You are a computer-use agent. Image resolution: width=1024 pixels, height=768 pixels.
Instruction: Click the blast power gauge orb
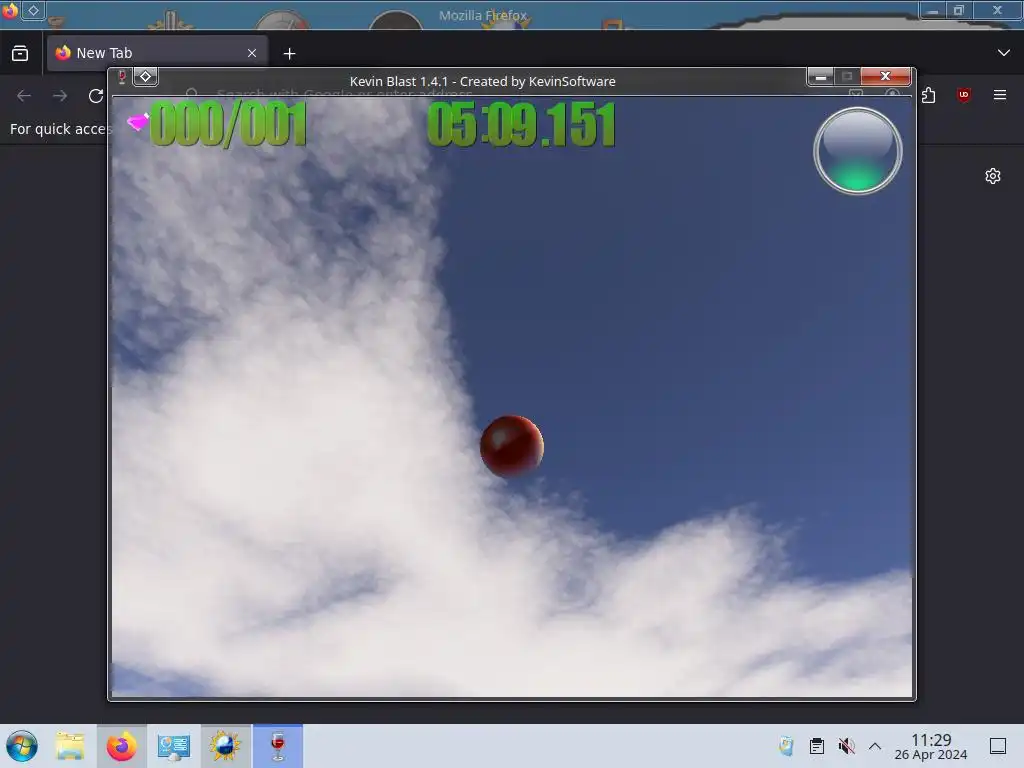(857, 151)
